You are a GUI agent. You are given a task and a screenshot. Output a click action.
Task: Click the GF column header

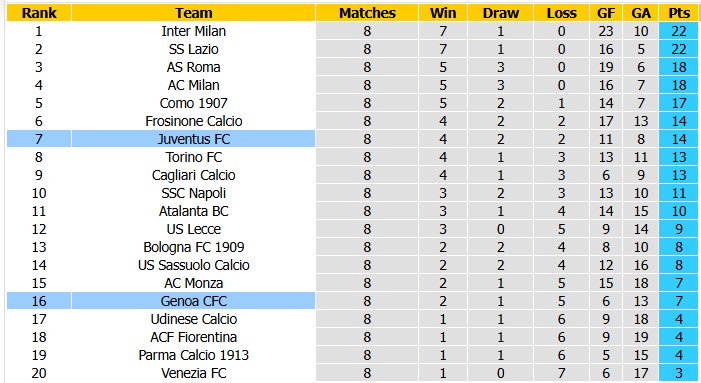(x=606, y=13)
